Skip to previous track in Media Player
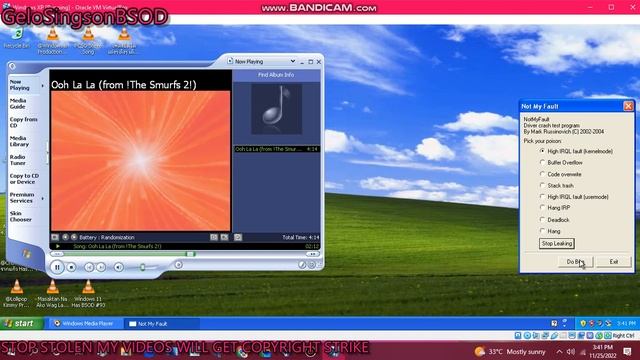This screenshot has height=360, width=640. click(x=89, y=267)
